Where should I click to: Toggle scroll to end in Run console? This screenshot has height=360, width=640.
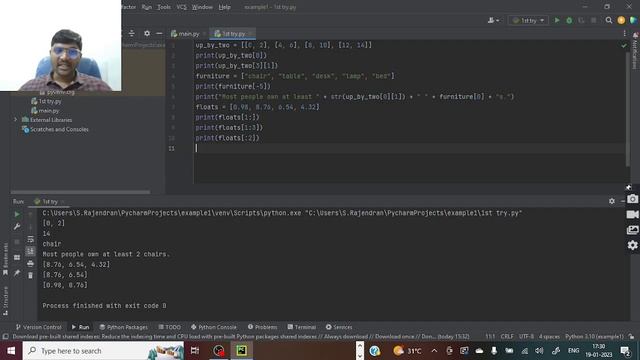tap(30, 251)
